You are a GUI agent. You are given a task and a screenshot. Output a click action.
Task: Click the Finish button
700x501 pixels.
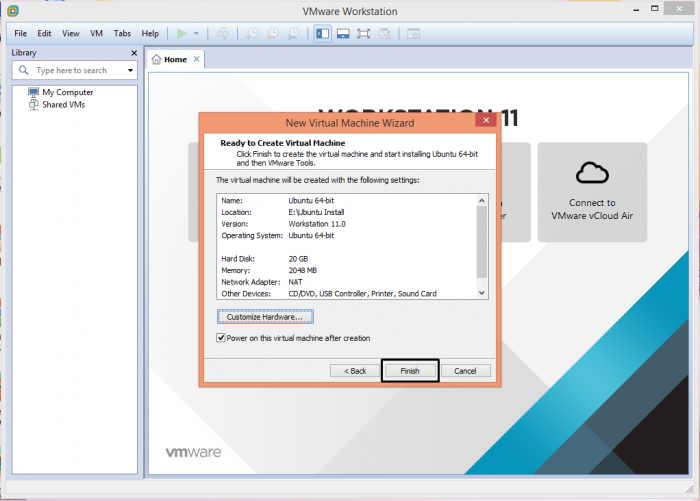[410, 371]
